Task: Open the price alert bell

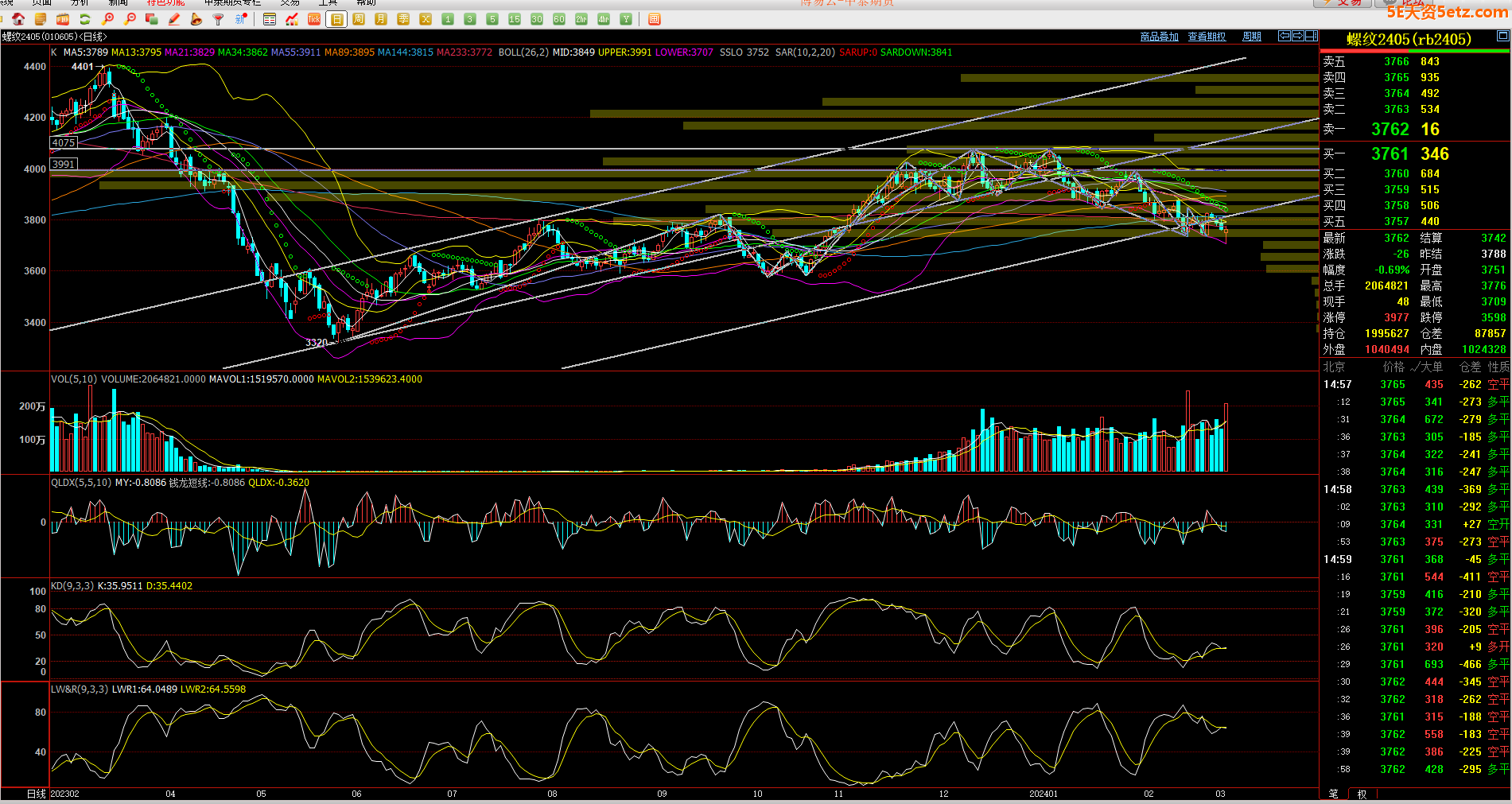Action: coord(196,19)
